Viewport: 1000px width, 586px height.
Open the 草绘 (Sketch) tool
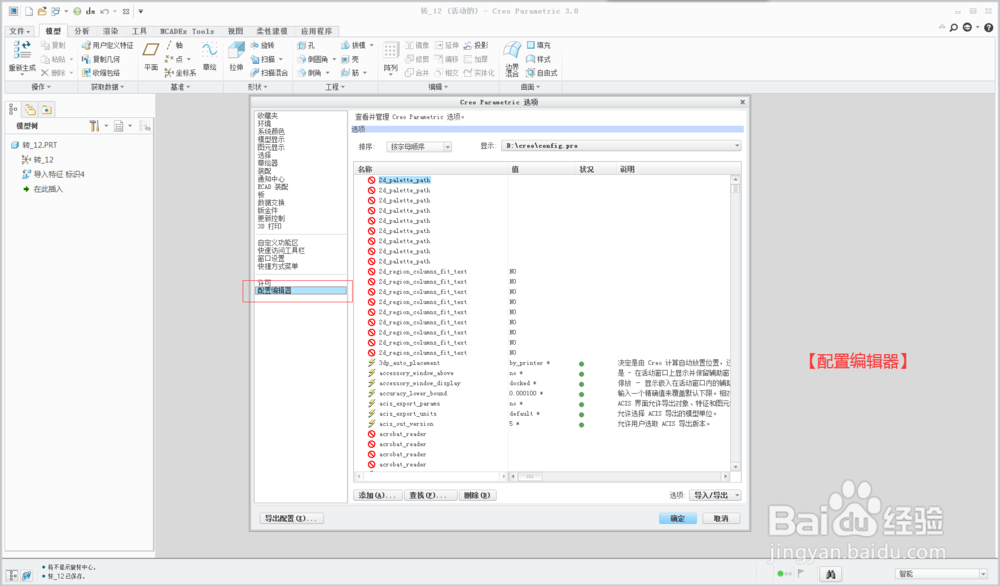click(209, 55)
